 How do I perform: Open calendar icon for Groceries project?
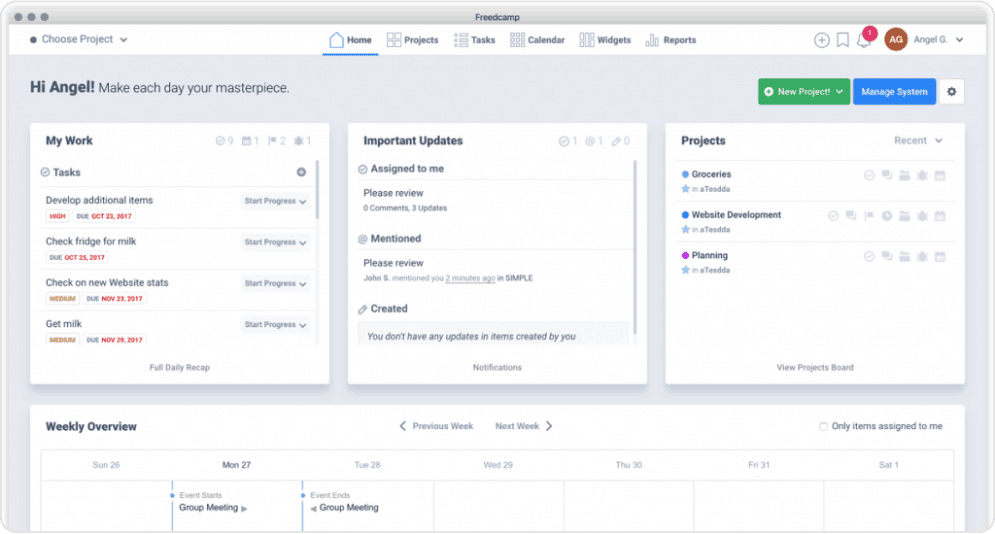tap(940, 175)
